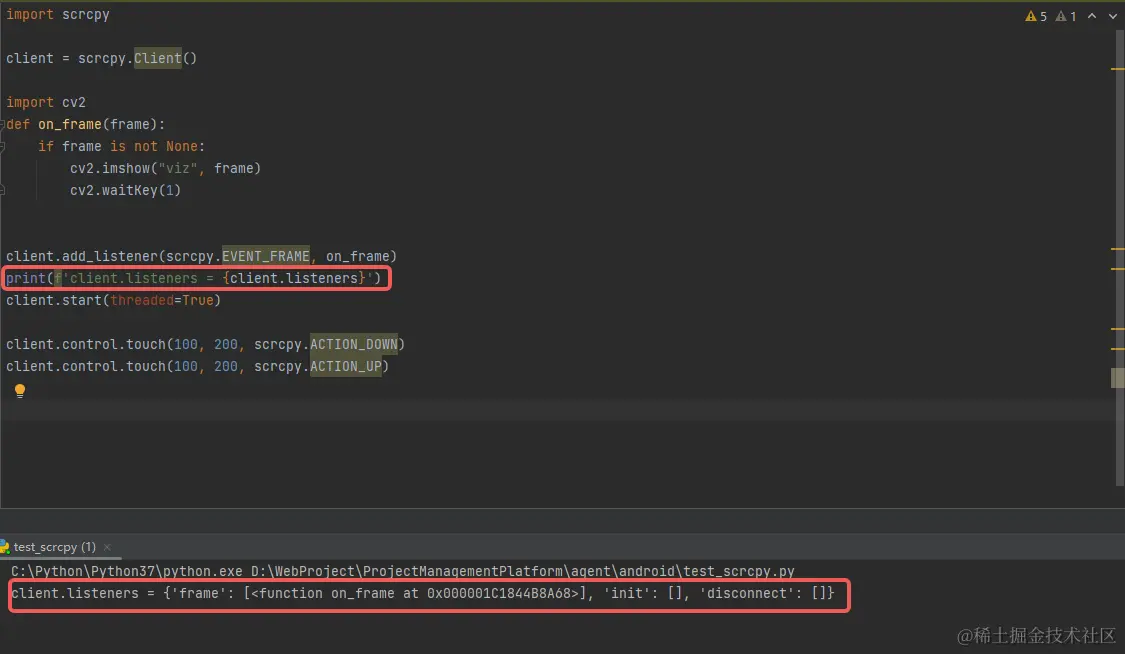Open the quick-fix lightbulb icon
This screenshot has height=654, width=1125.
coord(20,390)
